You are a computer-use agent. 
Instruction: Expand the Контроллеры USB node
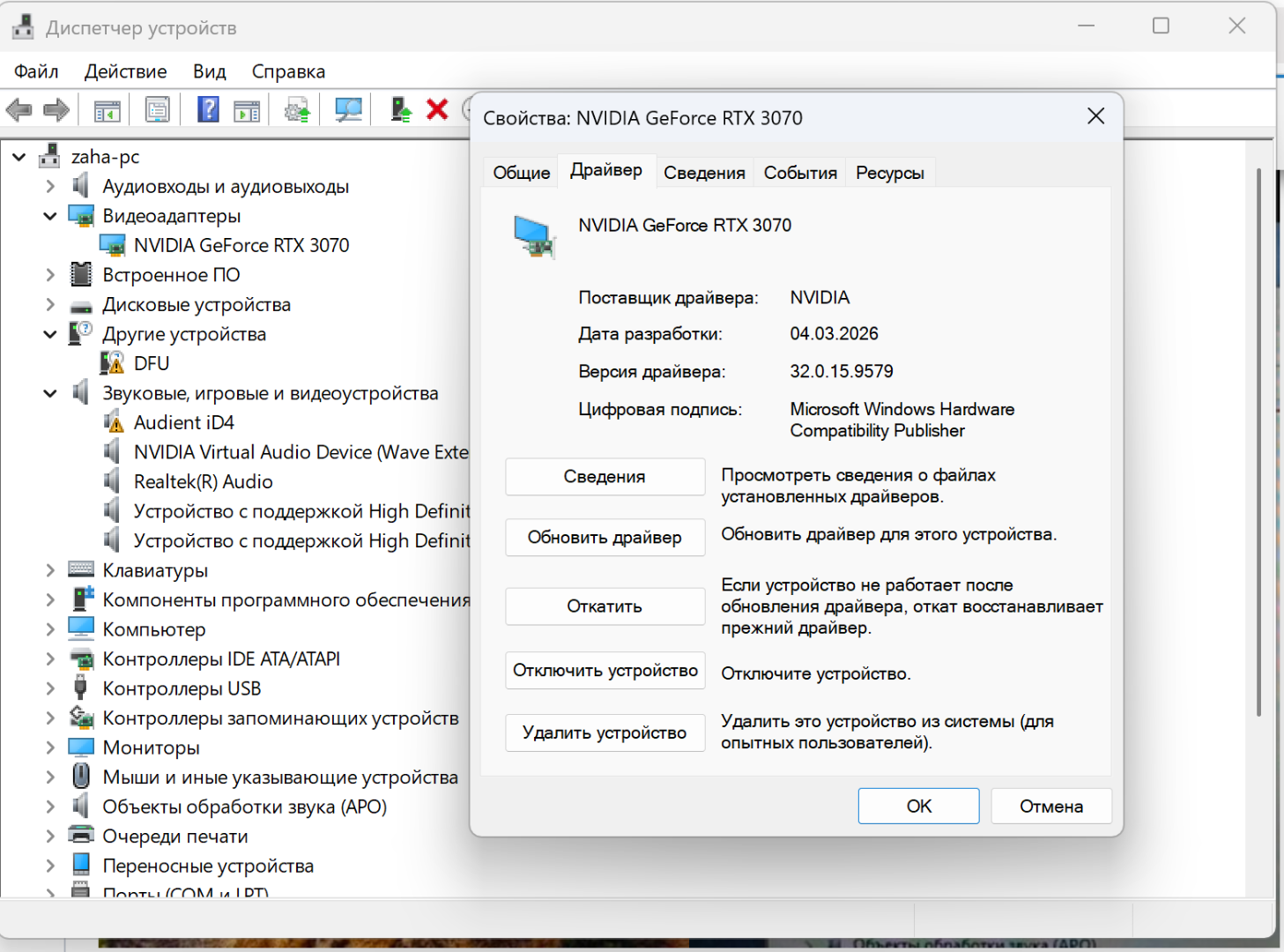click(50, 688)
